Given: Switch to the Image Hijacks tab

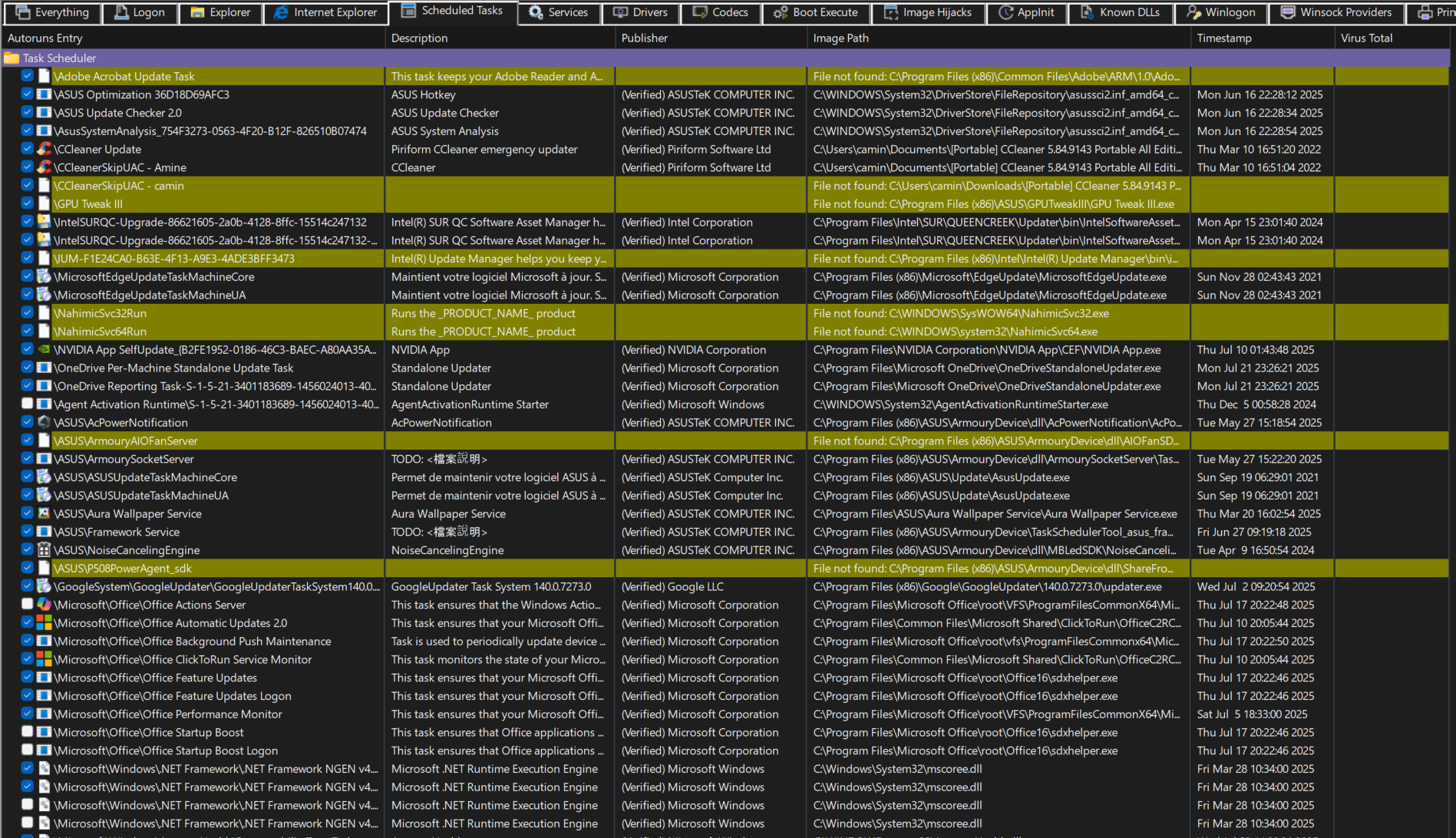Looking at the screenshot, I should click(928, 12).
